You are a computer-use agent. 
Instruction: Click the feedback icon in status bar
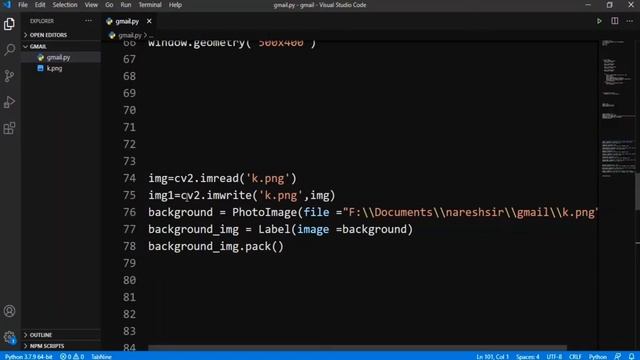coord(618,356)
